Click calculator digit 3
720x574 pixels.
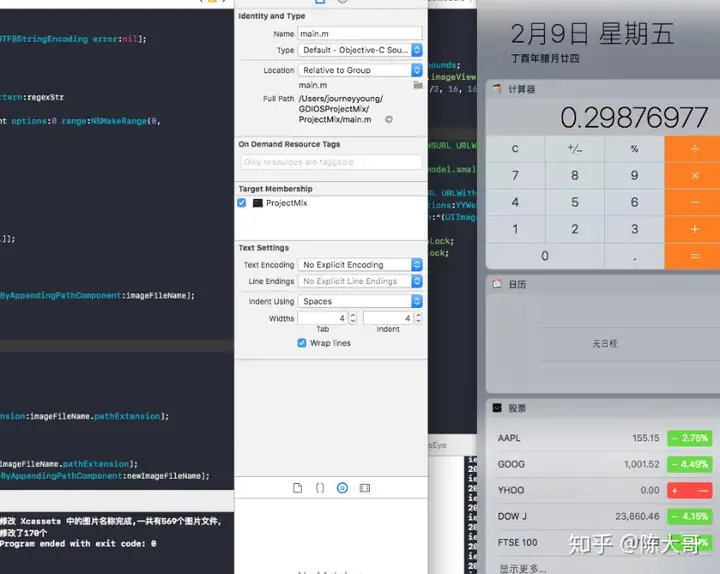[635, 229]
